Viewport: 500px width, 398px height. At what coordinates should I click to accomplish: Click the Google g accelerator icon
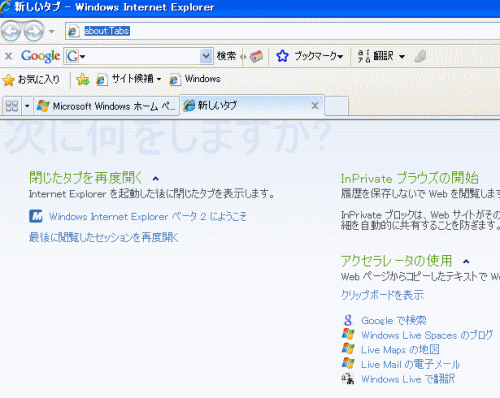348,320
